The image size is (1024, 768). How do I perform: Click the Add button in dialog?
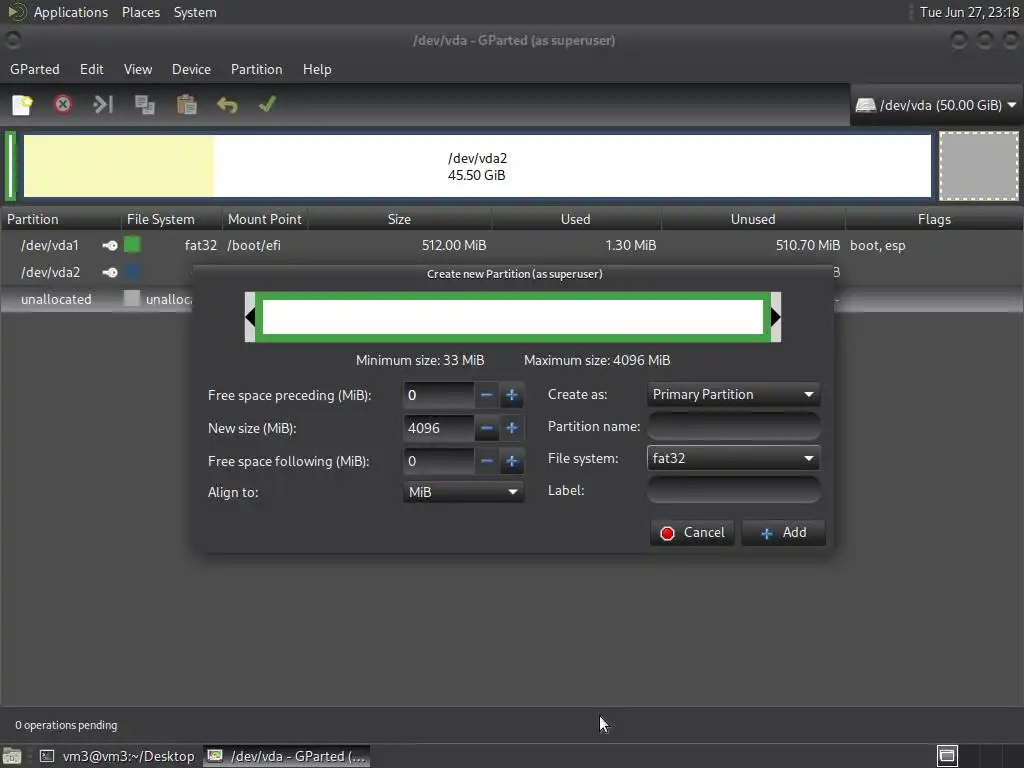click(783, 533)
